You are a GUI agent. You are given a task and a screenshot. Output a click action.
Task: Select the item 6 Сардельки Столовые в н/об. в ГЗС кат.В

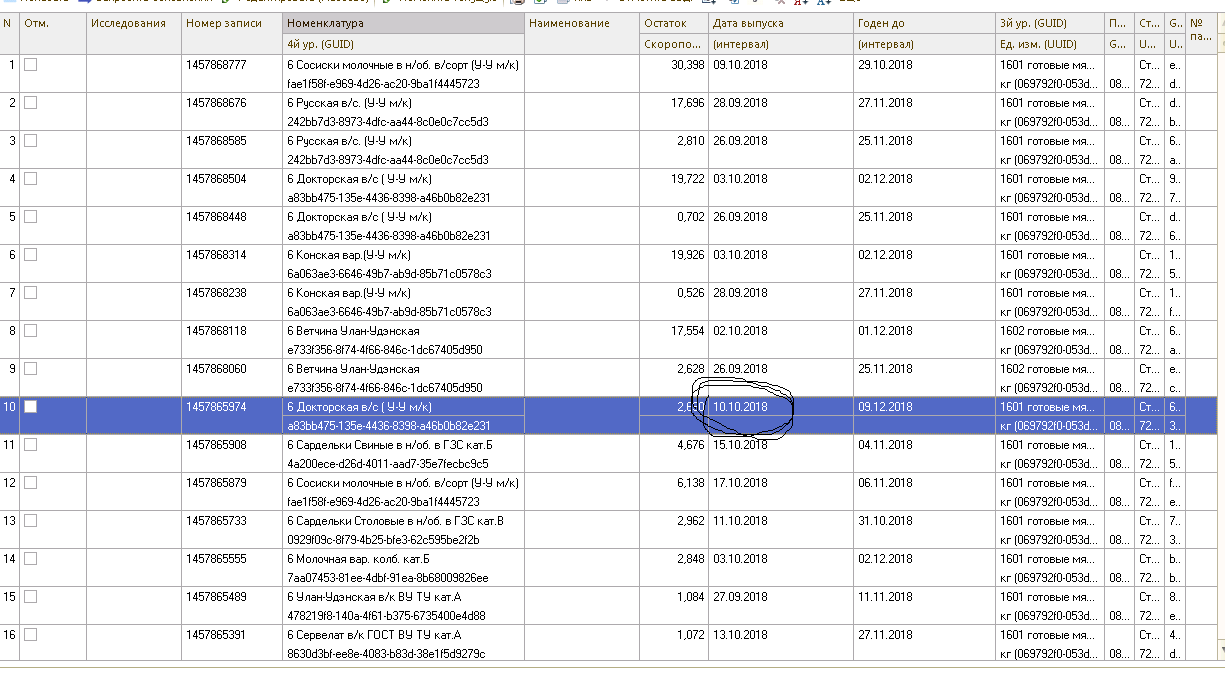pyautogui.click(x=395, y=521)
